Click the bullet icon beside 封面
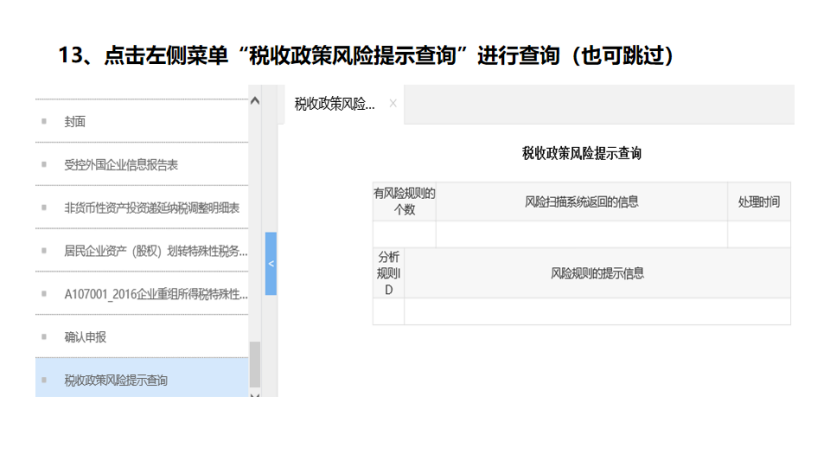The height and width of the screenshot is (468, 831). (x=44, y=121)
